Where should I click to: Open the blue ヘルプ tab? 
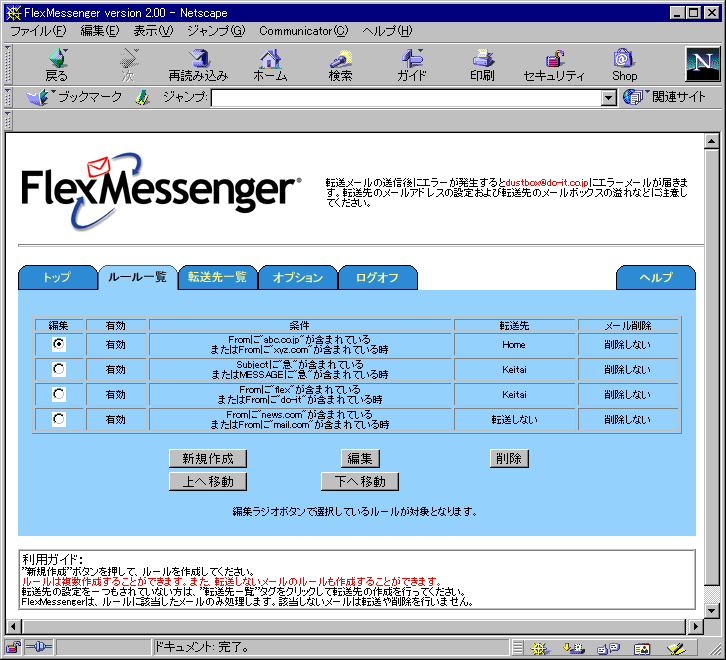(x=656, y=277)
